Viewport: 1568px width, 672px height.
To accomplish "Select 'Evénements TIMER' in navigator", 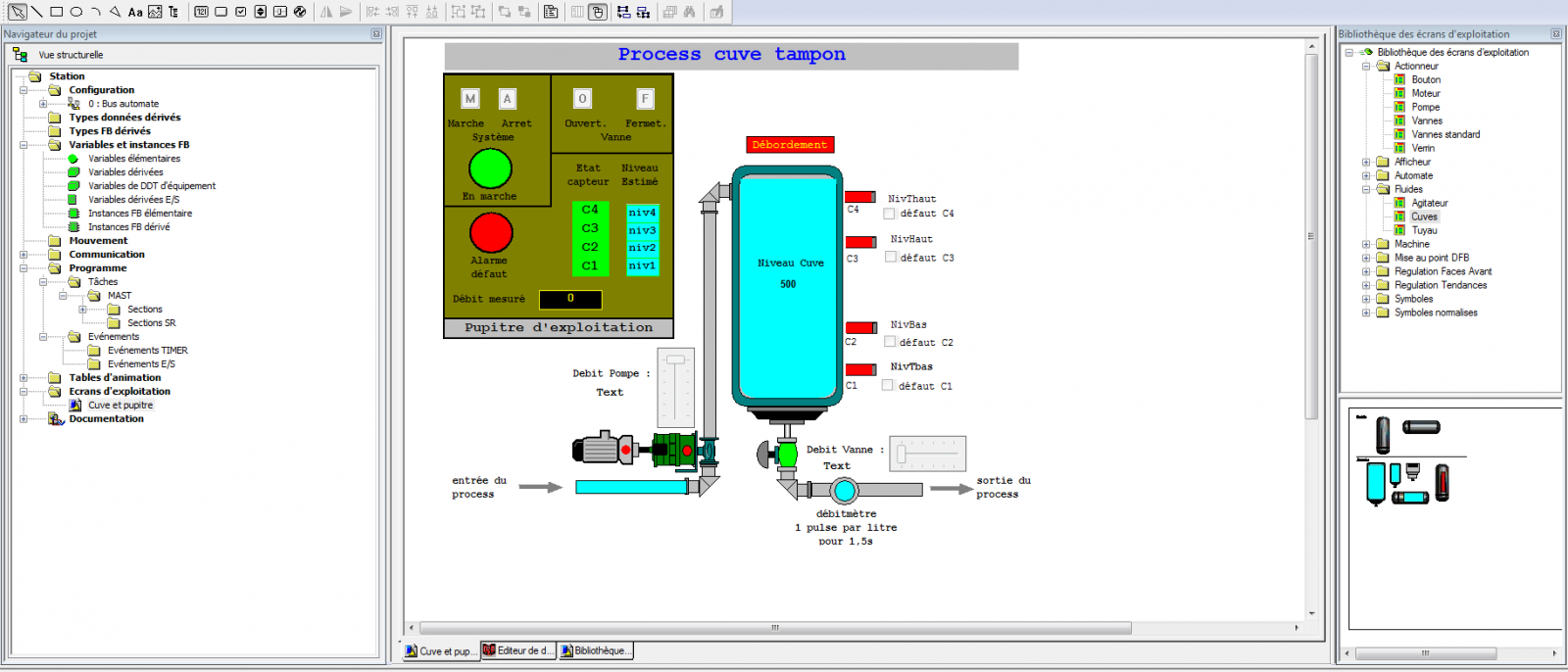I will [x=148, y=350].
